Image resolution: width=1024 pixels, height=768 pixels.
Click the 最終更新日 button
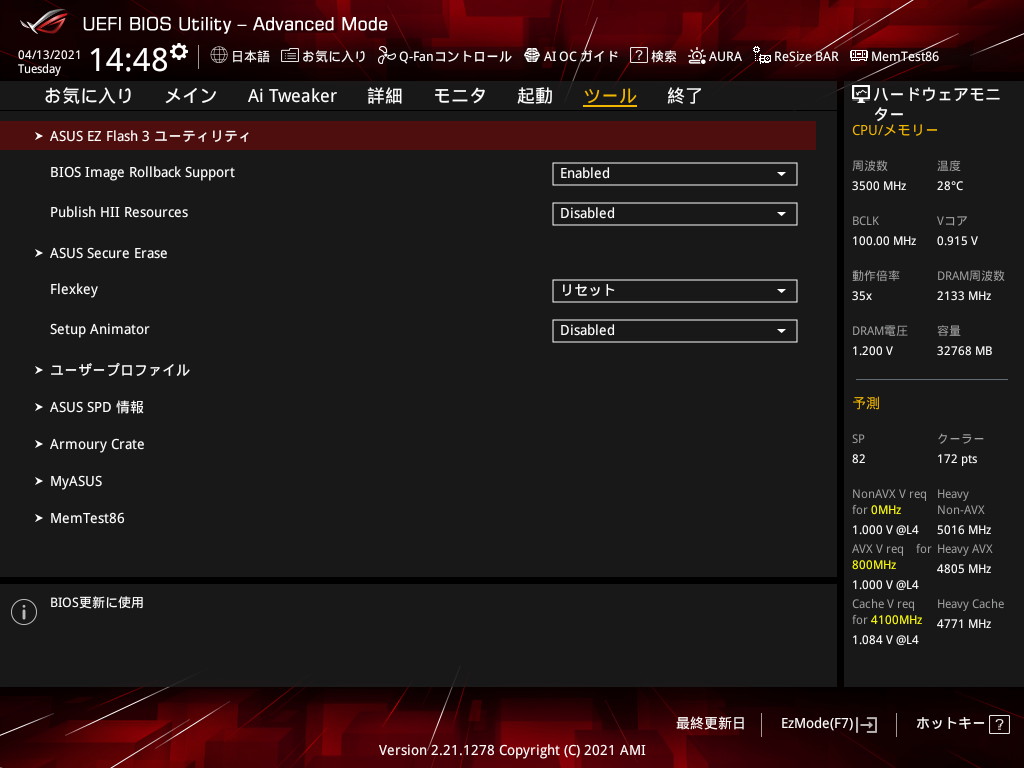[x=710, y=724]
